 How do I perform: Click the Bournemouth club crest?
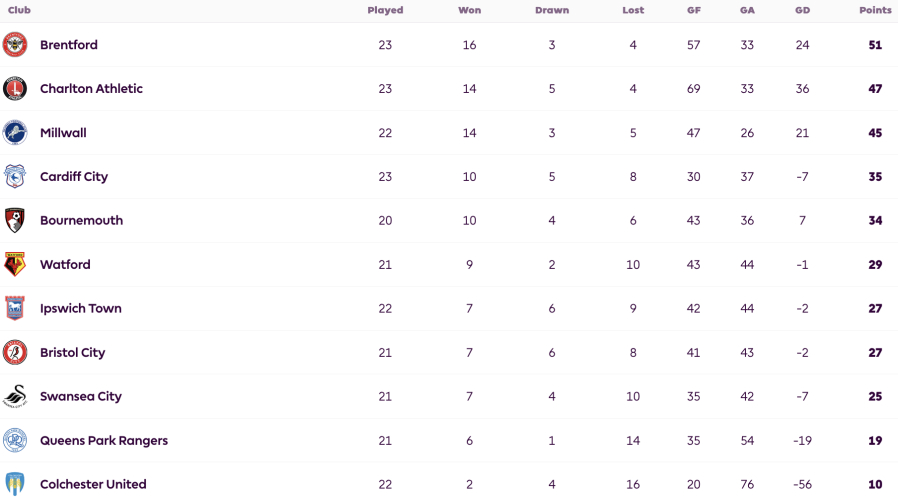(x=15, y=221)
